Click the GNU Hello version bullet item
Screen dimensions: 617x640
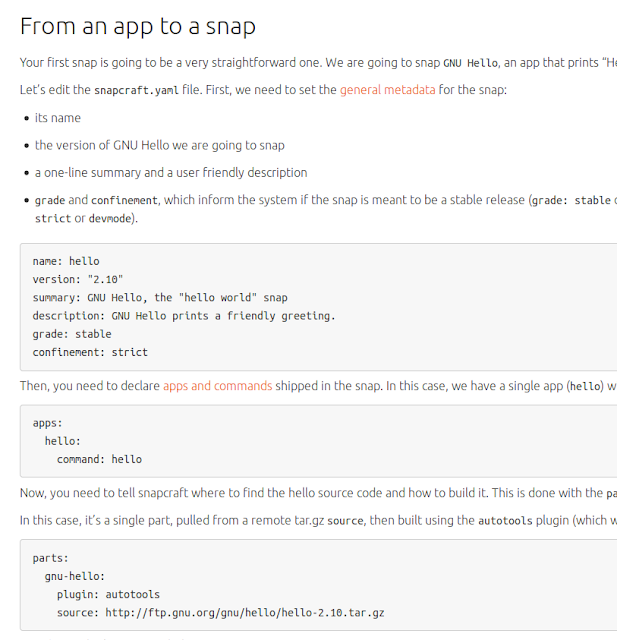160,145
